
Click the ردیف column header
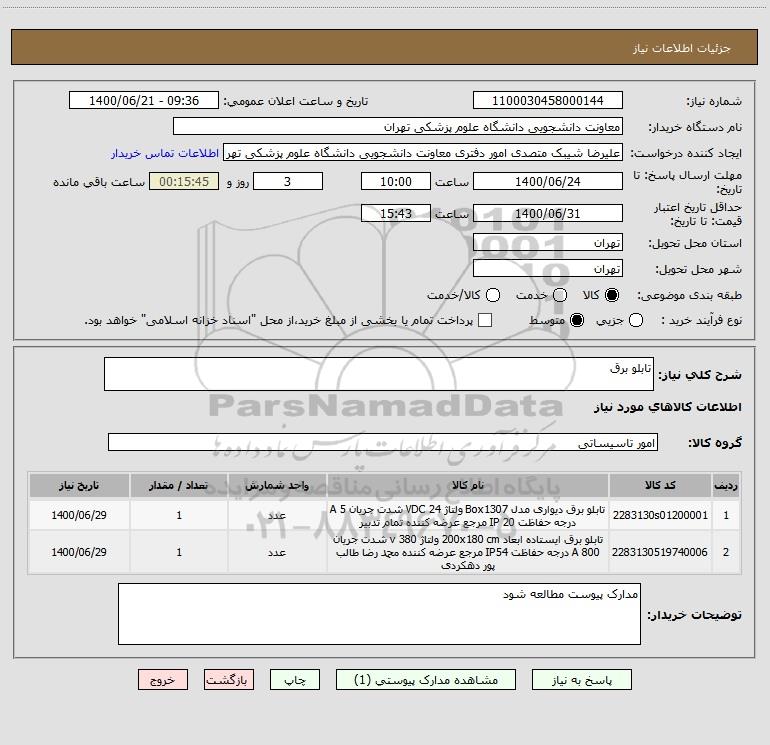pos(726,485)
